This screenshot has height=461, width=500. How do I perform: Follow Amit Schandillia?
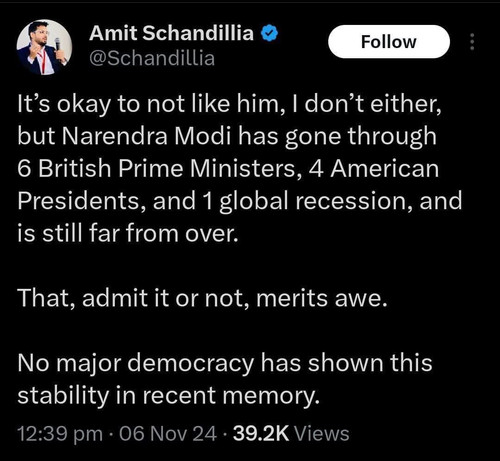[389, 42]
